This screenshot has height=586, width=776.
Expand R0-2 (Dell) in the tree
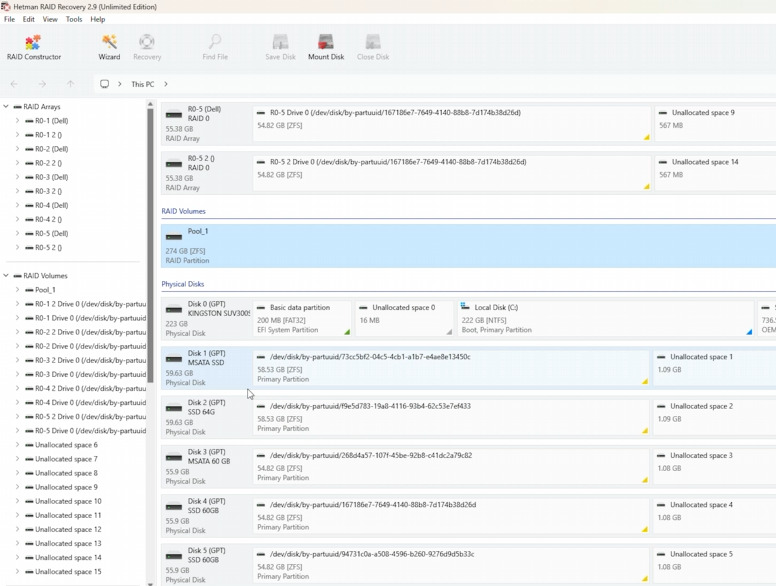(17, 149)
